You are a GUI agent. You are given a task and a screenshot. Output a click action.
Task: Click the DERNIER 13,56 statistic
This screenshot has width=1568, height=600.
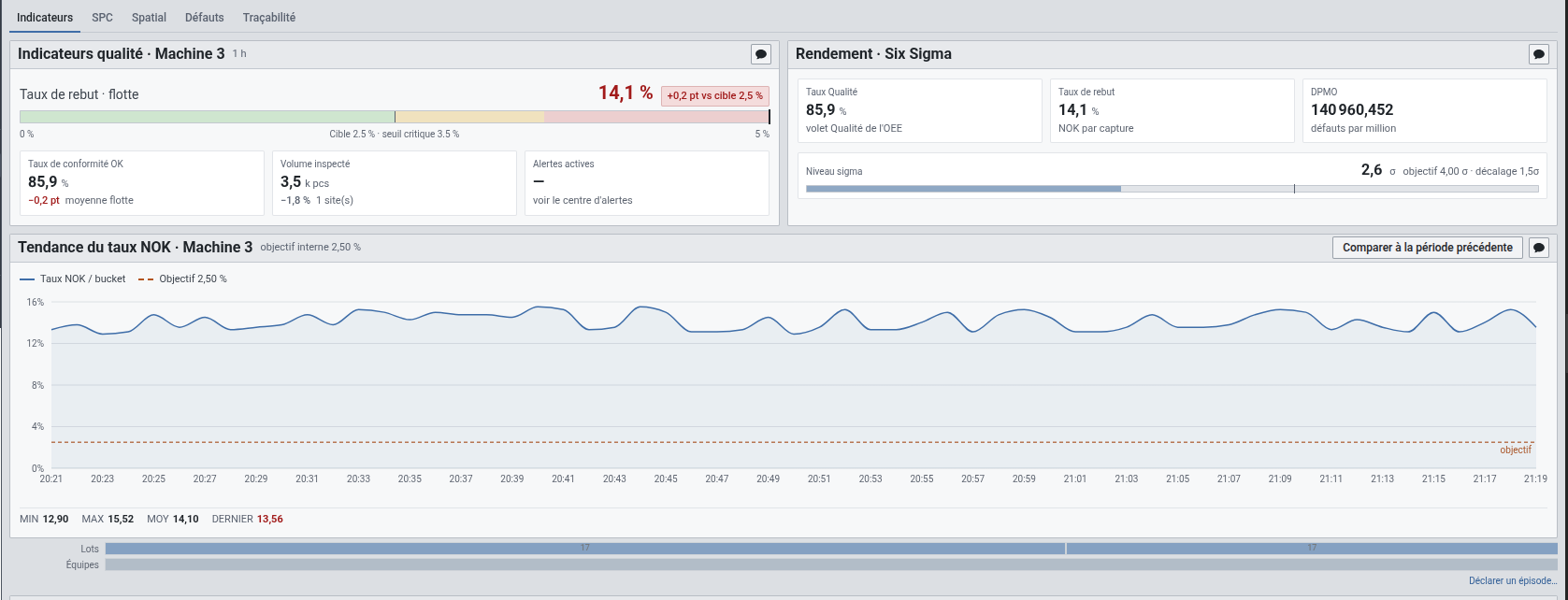point(248,519)
